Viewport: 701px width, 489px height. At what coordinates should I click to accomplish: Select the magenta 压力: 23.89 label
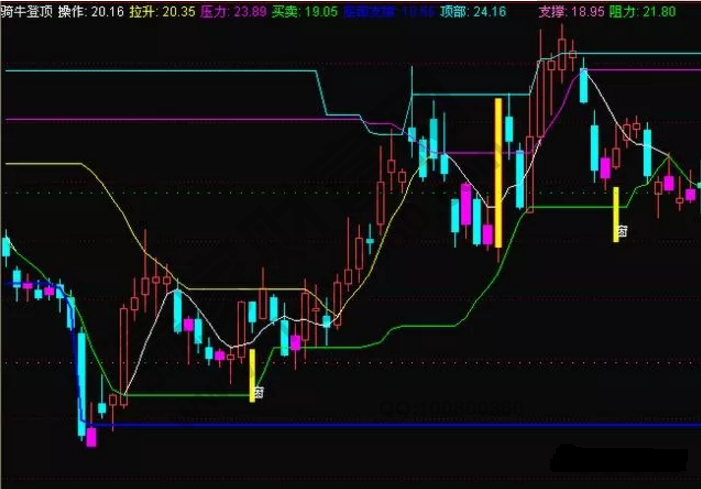(x=233, y=11)
